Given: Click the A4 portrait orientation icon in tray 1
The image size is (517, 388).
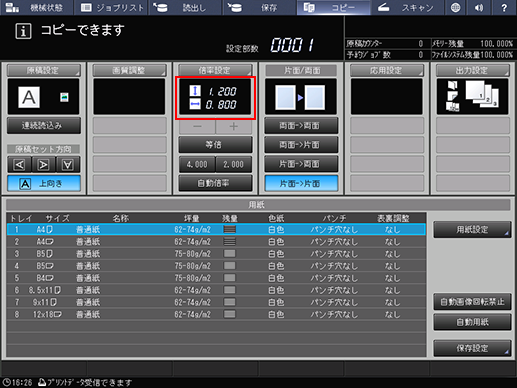Looking at the screenshot, I should pyautogui.click(x=50, y=229).
